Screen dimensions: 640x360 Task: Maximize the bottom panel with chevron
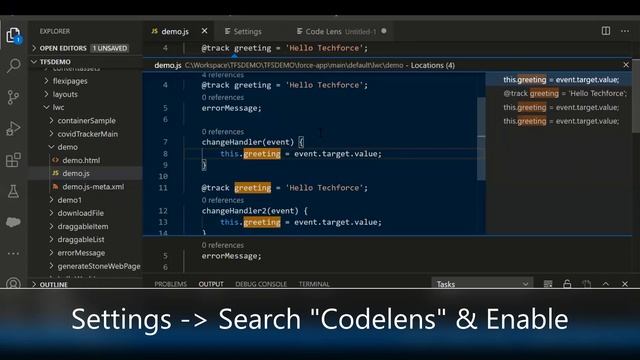[606, 284]
